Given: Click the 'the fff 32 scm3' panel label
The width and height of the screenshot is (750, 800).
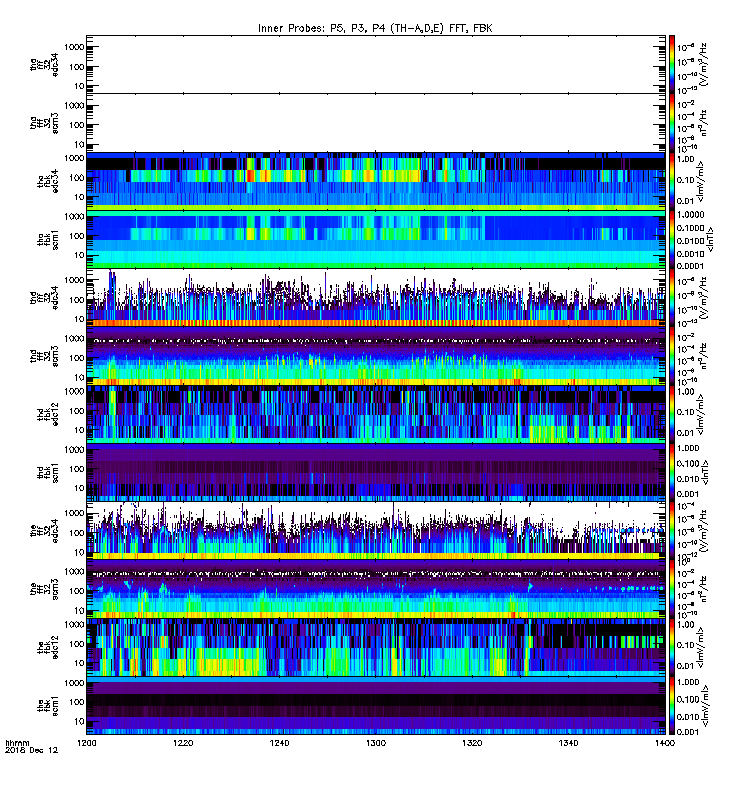Looking at the screenshot, I should coord(44,589).
